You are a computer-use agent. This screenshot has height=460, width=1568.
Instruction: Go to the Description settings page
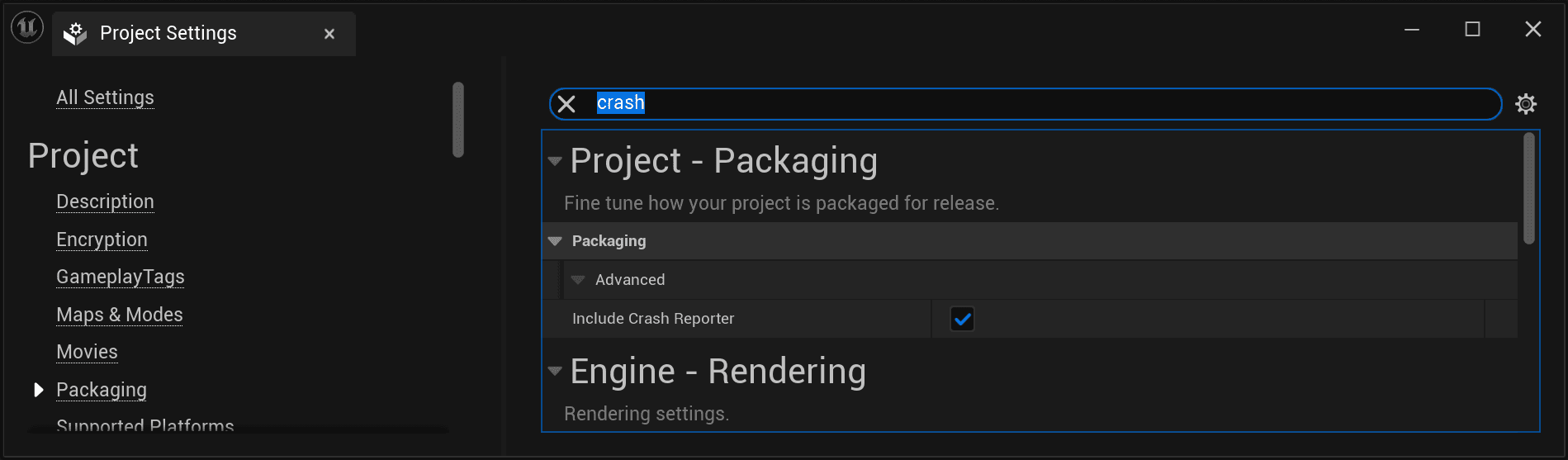[105, 202]
